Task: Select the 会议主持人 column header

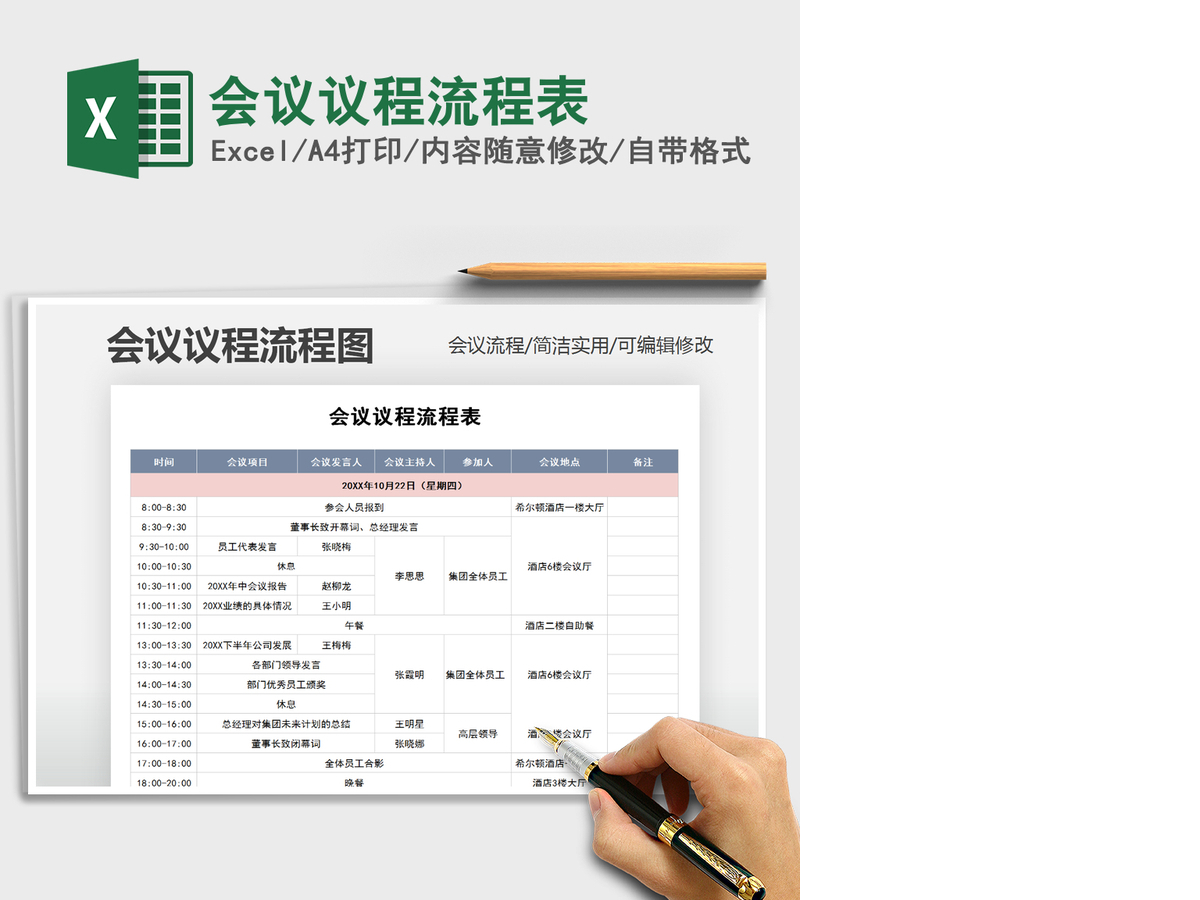Action: point(410,462)
